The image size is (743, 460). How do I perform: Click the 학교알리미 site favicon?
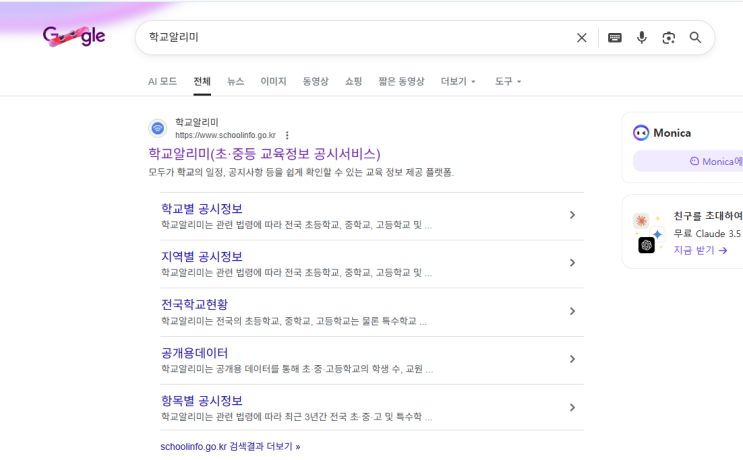(158, 128)
